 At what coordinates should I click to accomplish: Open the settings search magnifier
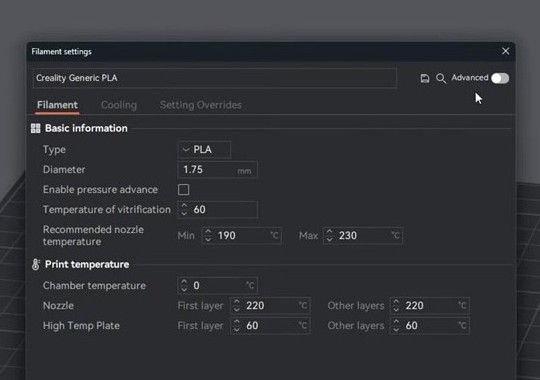click(x=441, y=78)
